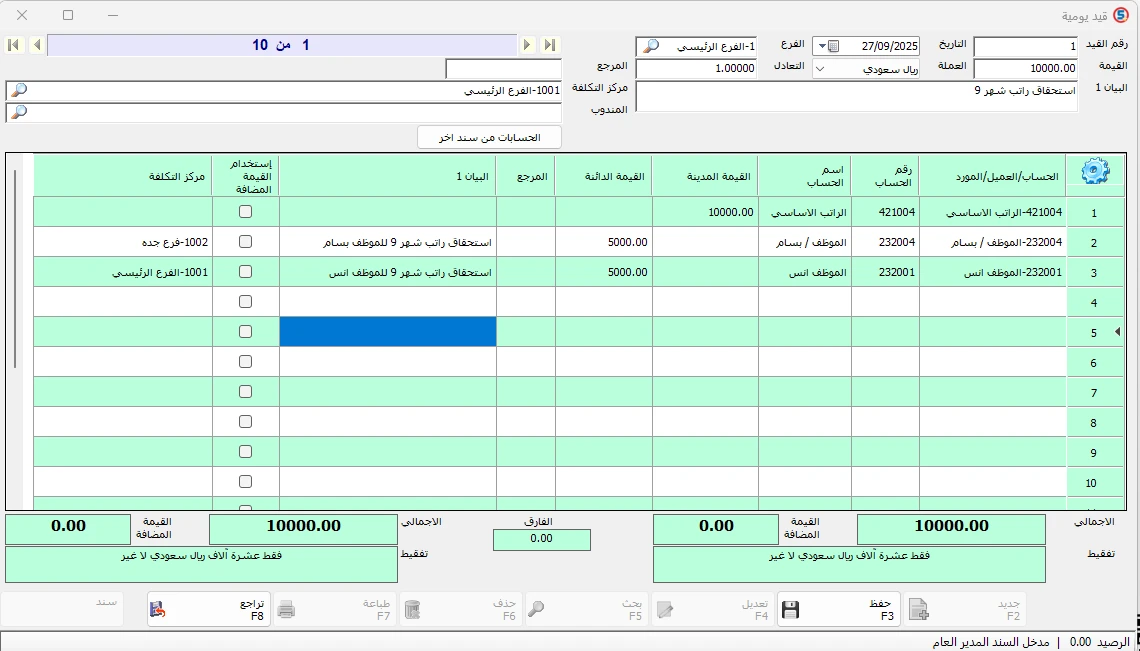Check the VAT checkbox in row 3 (انس)

(x=246, y=271)
